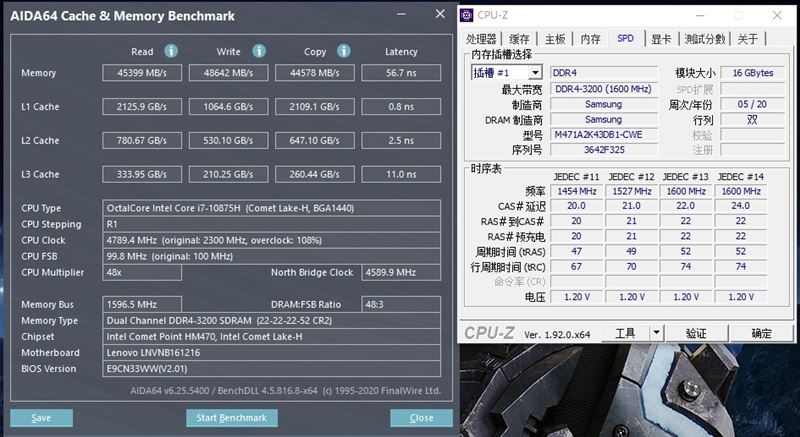Screen dimensions: 800x437
Task: Click the 确定 button in CPU-Z
Action: pos(761,333)
